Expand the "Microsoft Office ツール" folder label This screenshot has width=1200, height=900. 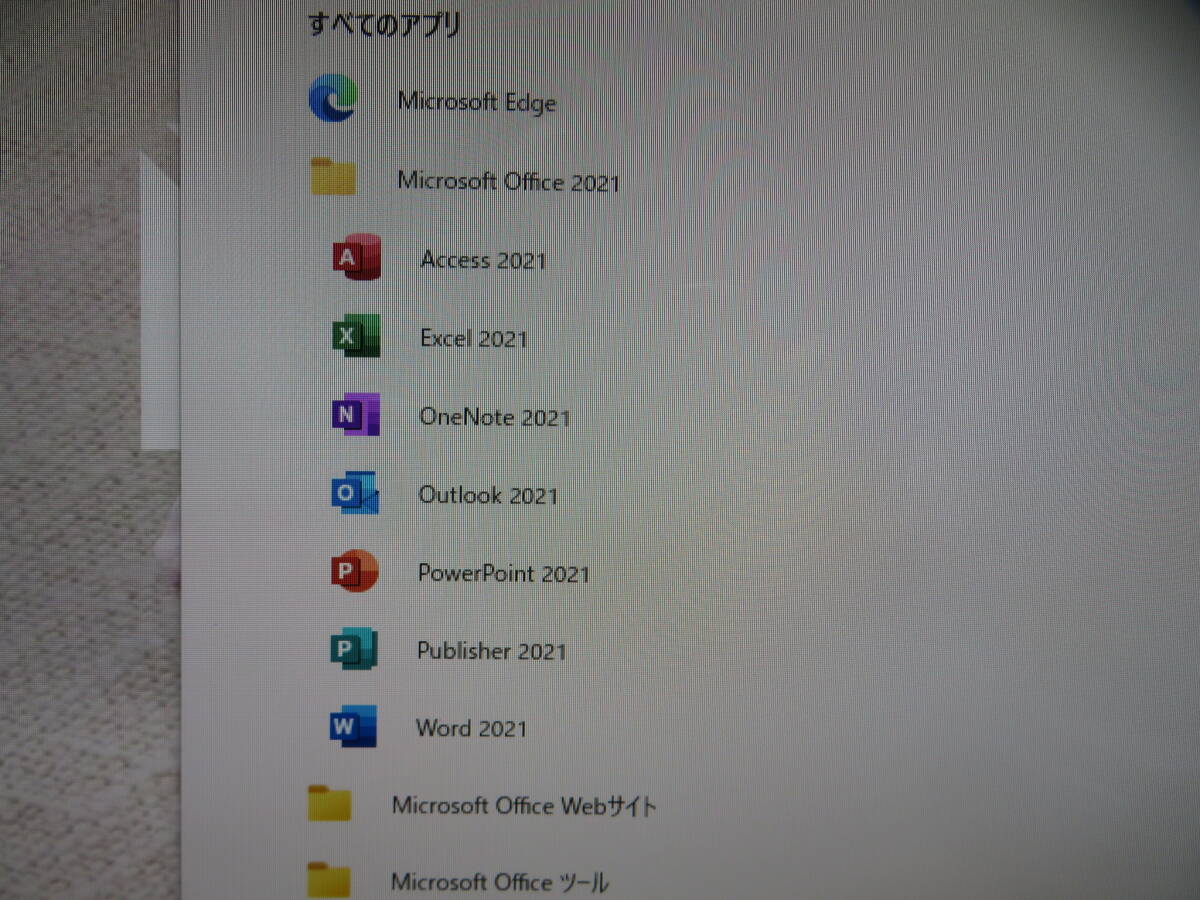coord(500,882)
